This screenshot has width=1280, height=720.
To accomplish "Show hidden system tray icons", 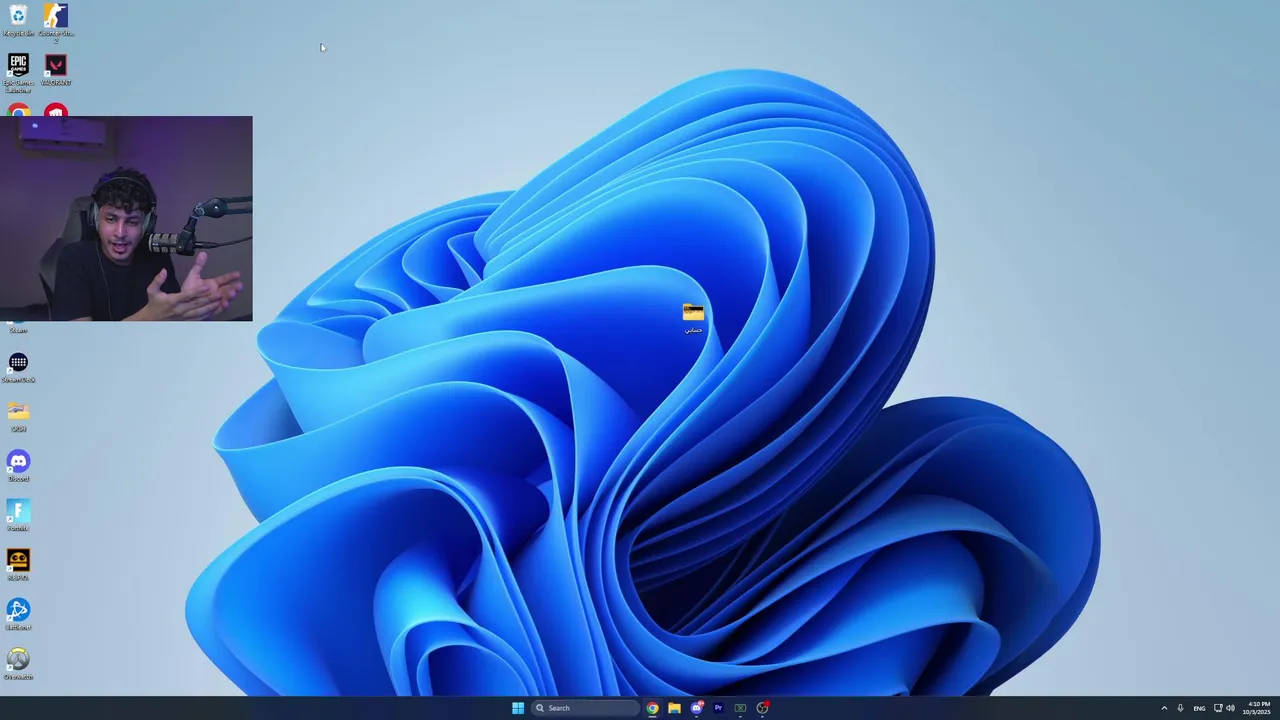I will pyautogui.click(x=1164, y=708).
